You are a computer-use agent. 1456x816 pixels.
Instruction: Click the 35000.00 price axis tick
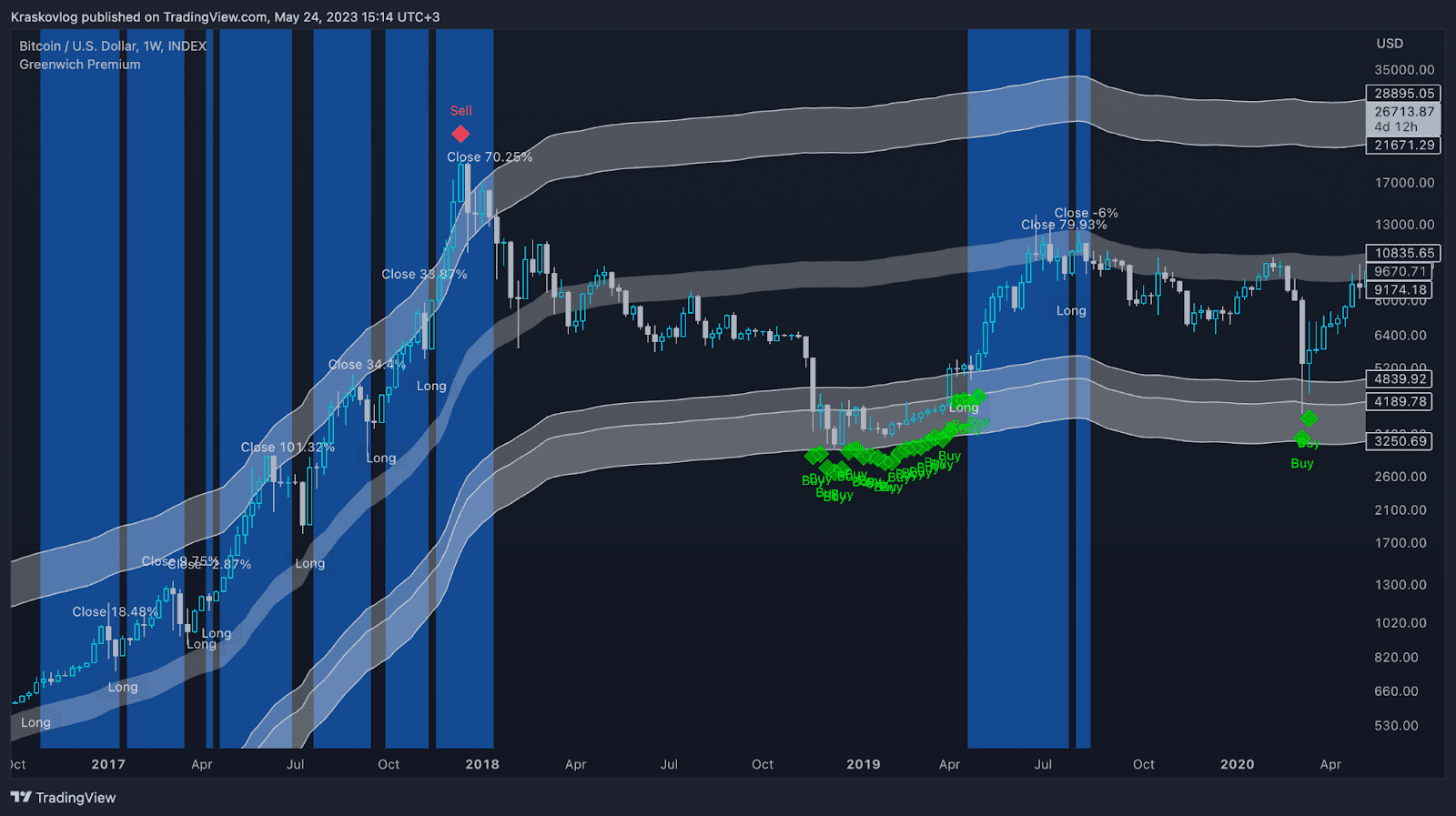pyautogui.click(x=1404, y=70)
